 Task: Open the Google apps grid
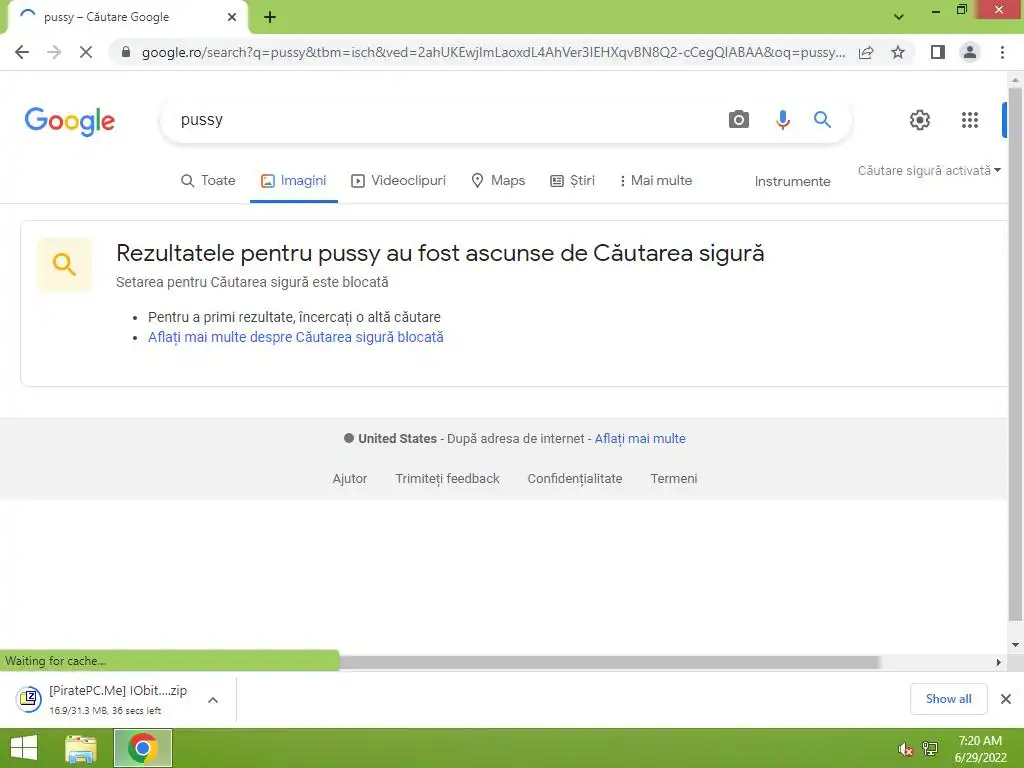(970, 120)
